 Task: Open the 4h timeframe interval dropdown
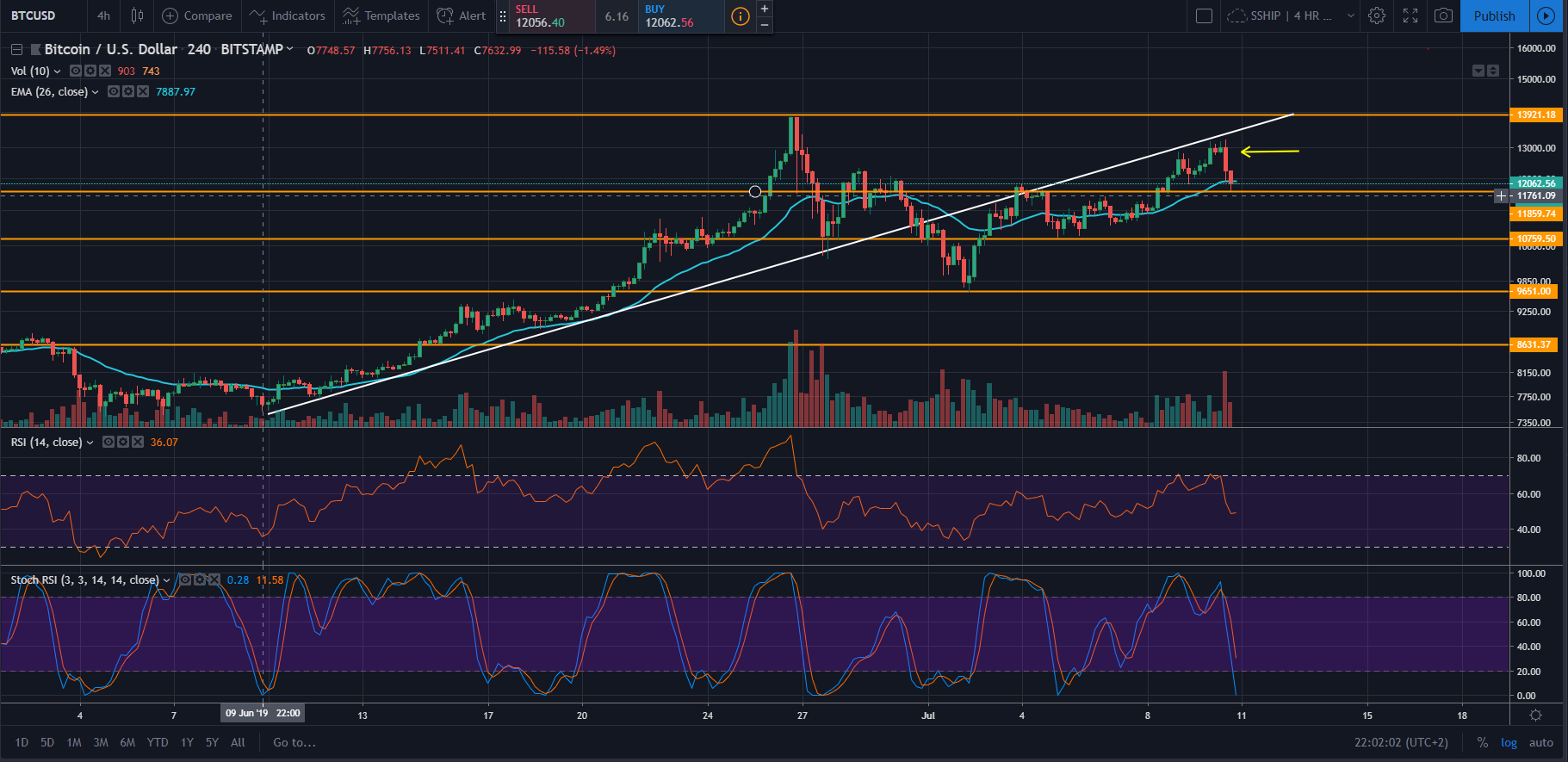click(103, 15)
